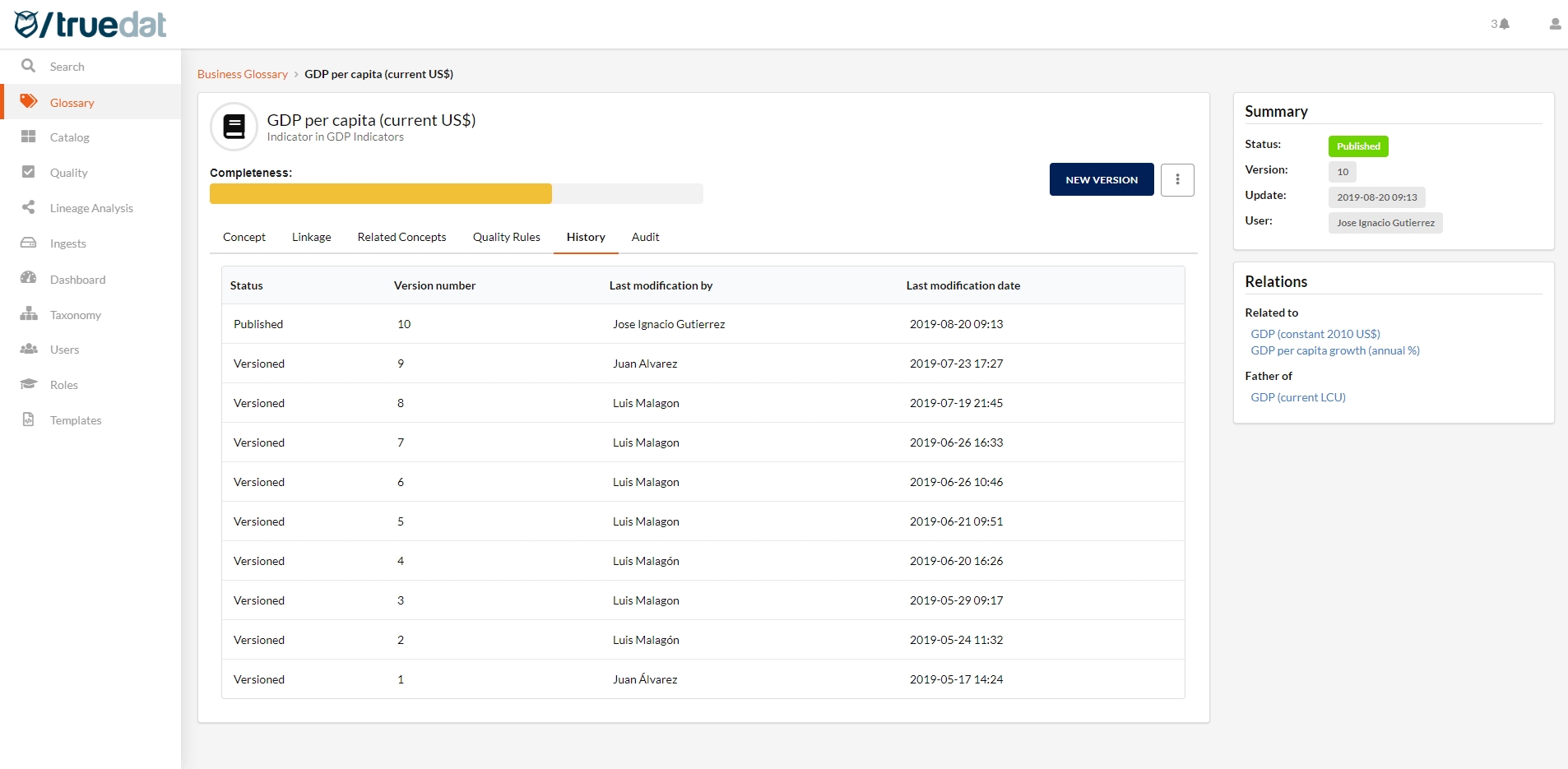The width and height of the screenshot is (1568, 769).
Task: Open the Quality Rules tab
Action: pyautogui.click(x=506, y=237)
